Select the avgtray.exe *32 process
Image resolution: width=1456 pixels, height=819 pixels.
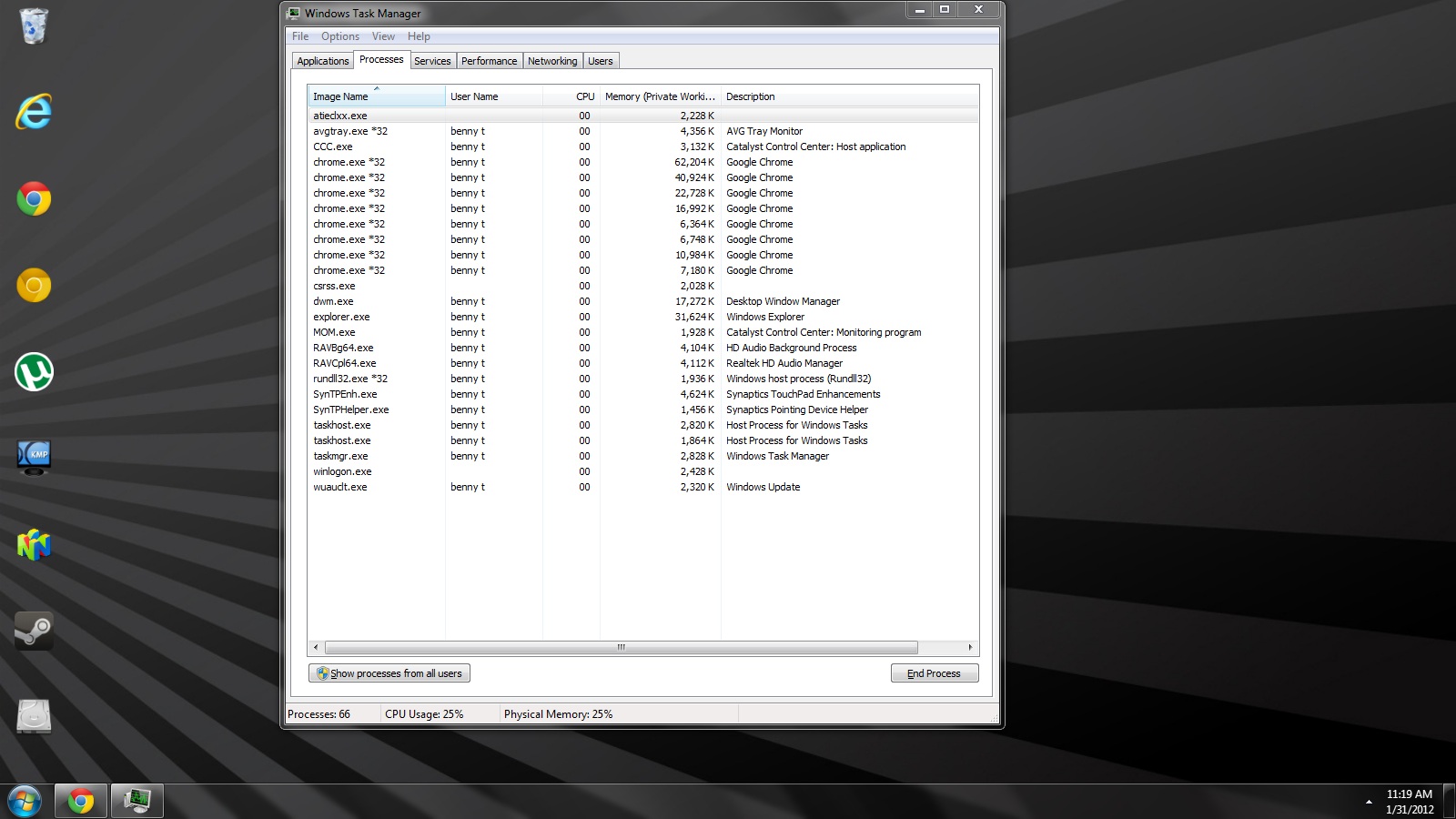[643, 131]
